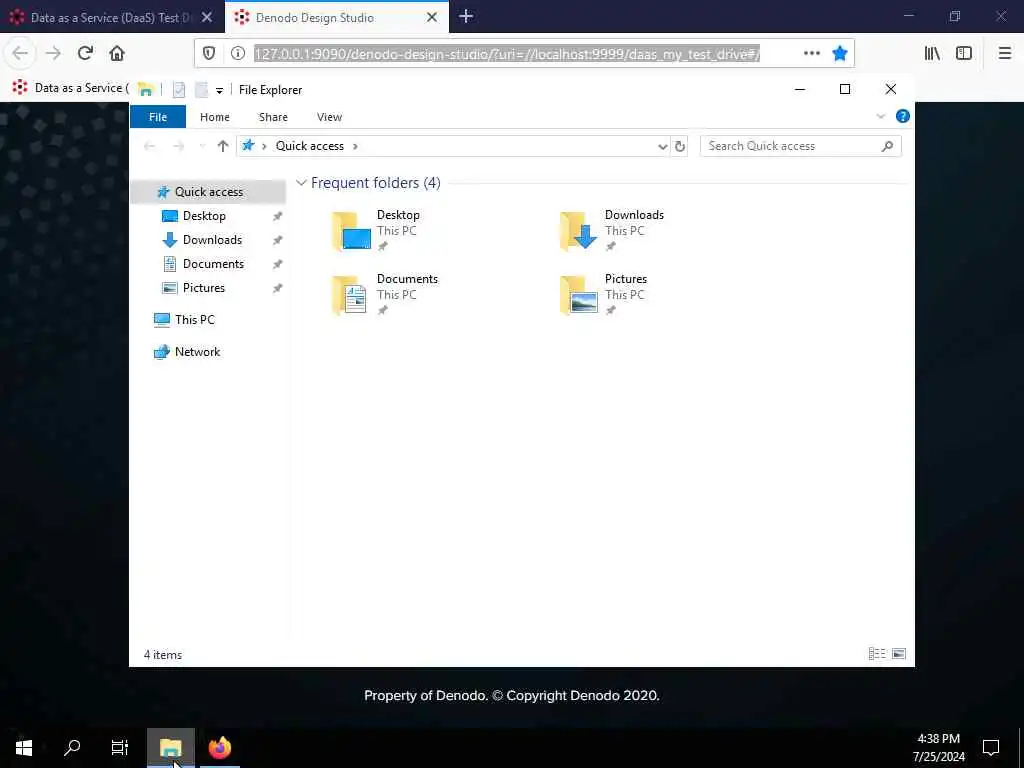This screenshot has width=1024, height=768.
Task: Click the Firefox address bar URL
Action: (507, 54)
